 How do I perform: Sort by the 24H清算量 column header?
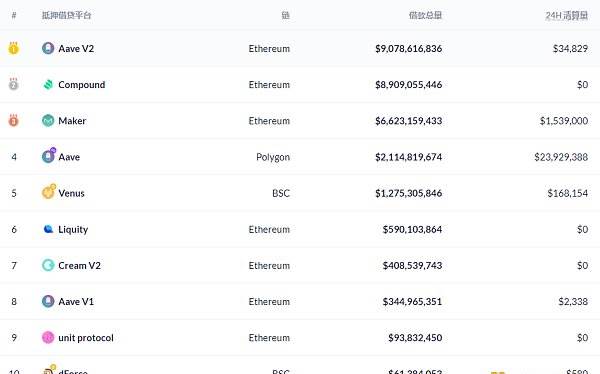pyautogui.click(x=566, y=15)
